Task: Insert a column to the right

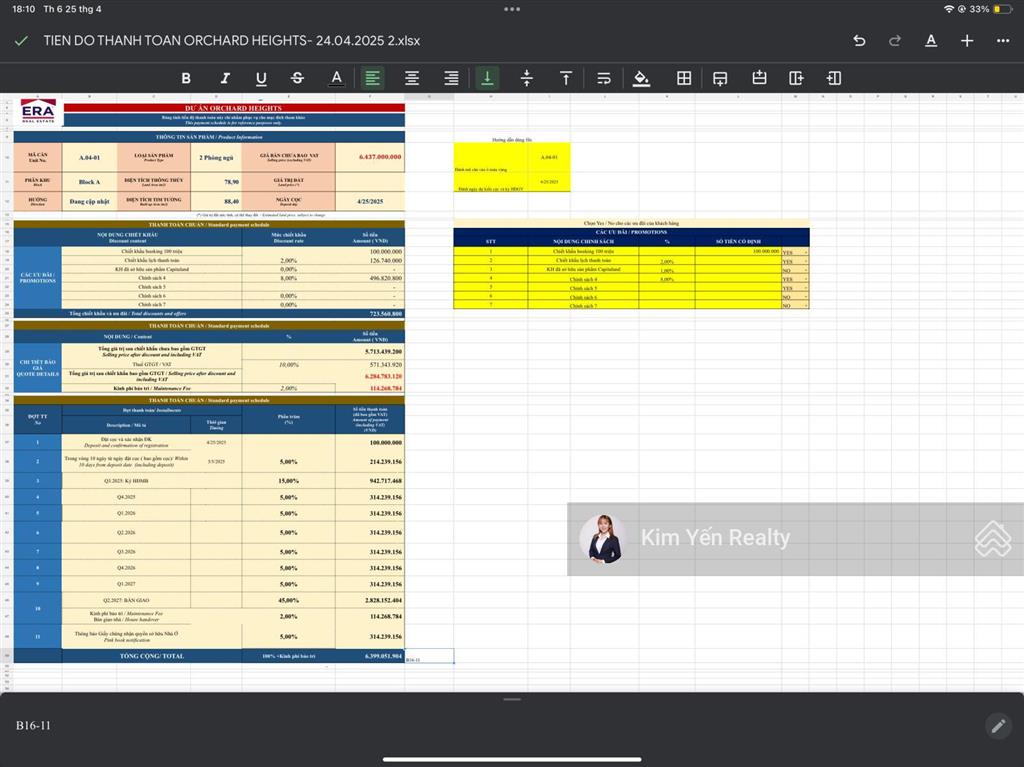Action: (796, 78)
